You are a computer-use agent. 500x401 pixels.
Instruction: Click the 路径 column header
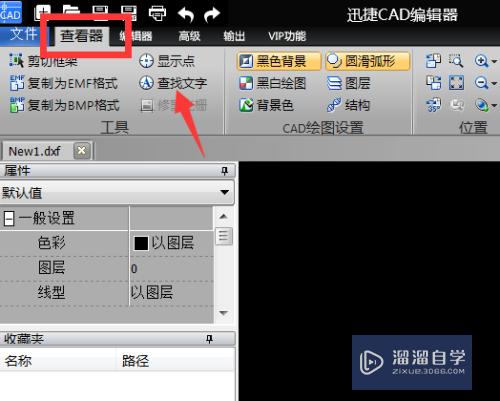coord(176,361)
